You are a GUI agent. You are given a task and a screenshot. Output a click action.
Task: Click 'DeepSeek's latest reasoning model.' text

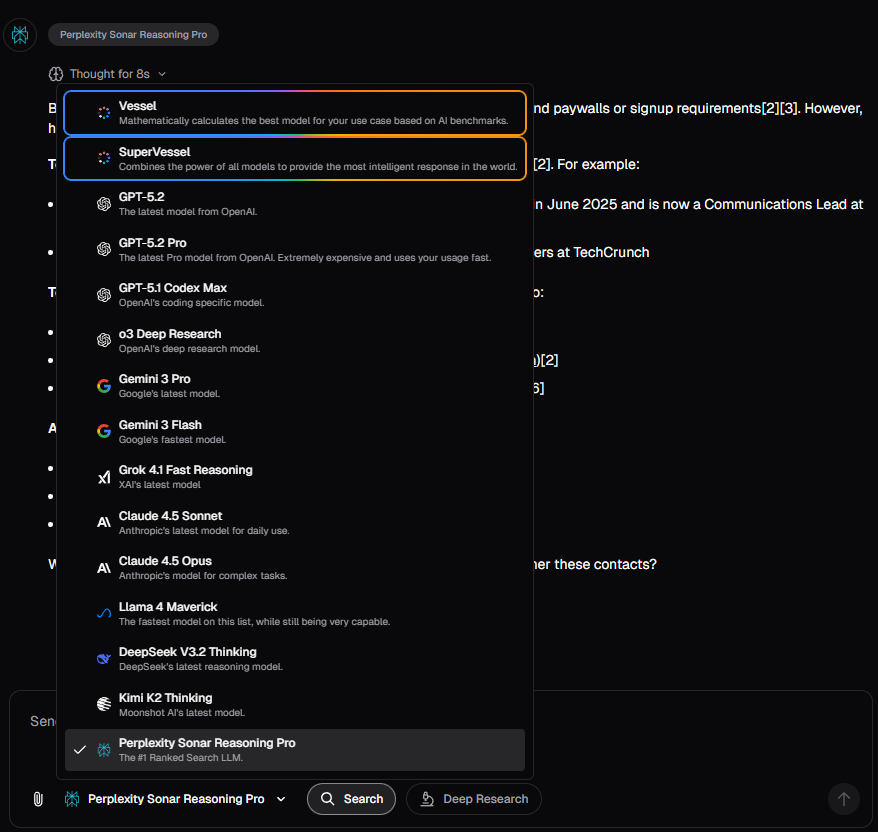[201, 667]
